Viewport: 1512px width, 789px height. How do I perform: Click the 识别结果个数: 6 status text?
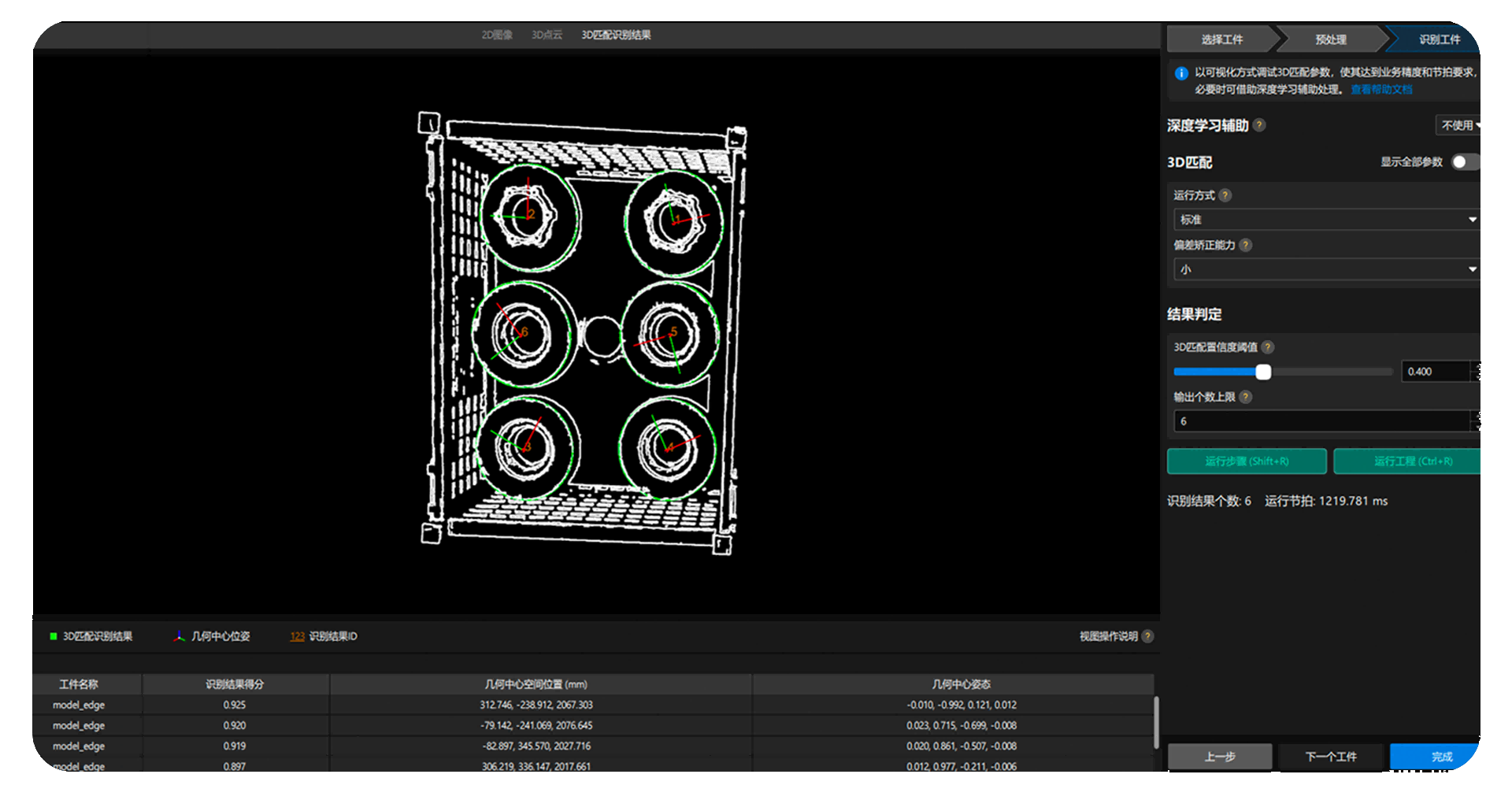[x=1209, y=501]
